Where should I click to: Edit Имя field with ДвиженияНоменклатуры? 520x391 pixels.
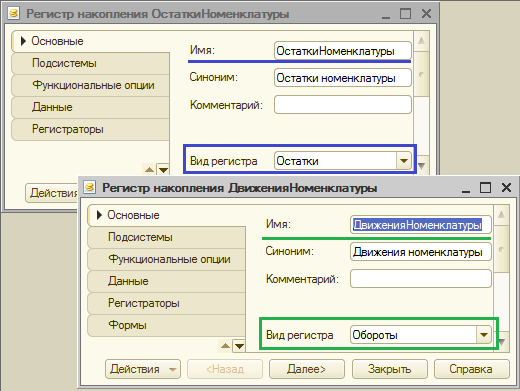421,225
